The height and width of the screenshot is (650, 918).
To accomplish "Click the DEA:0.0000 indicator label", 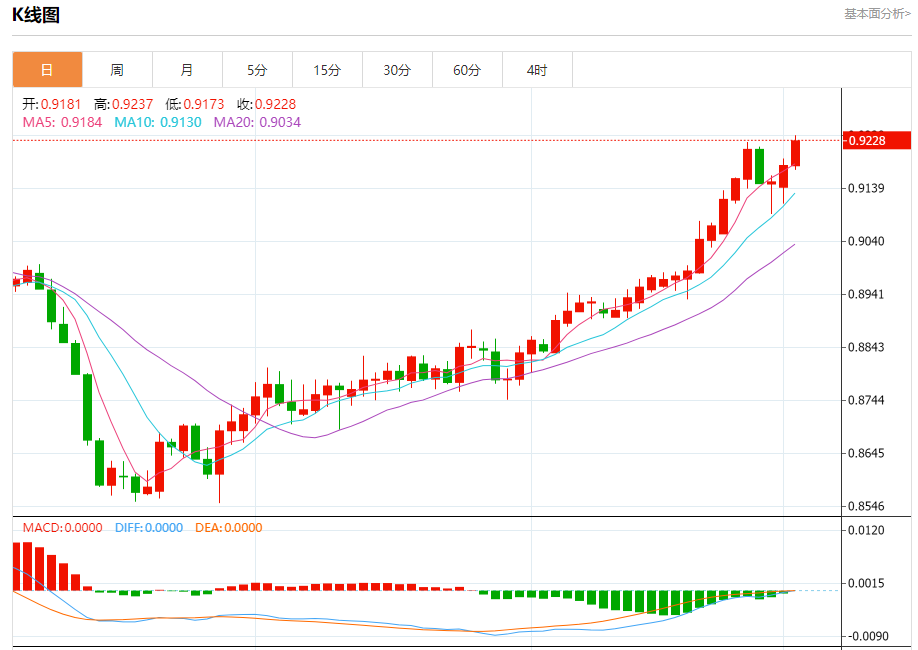I will click(x=229, y=528).
